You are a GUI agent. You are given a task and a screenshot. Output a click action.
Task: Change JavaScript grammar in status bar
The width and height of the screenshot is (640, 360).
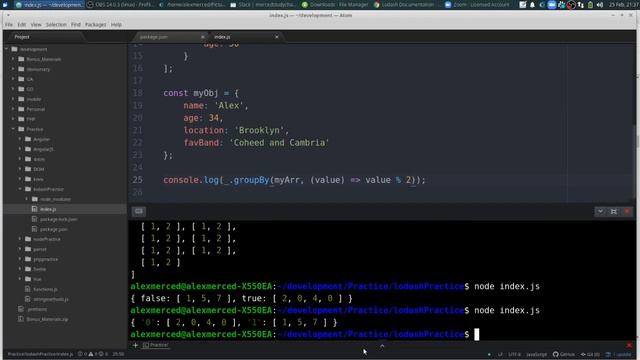pyautogui.click(x=536, y=354)
